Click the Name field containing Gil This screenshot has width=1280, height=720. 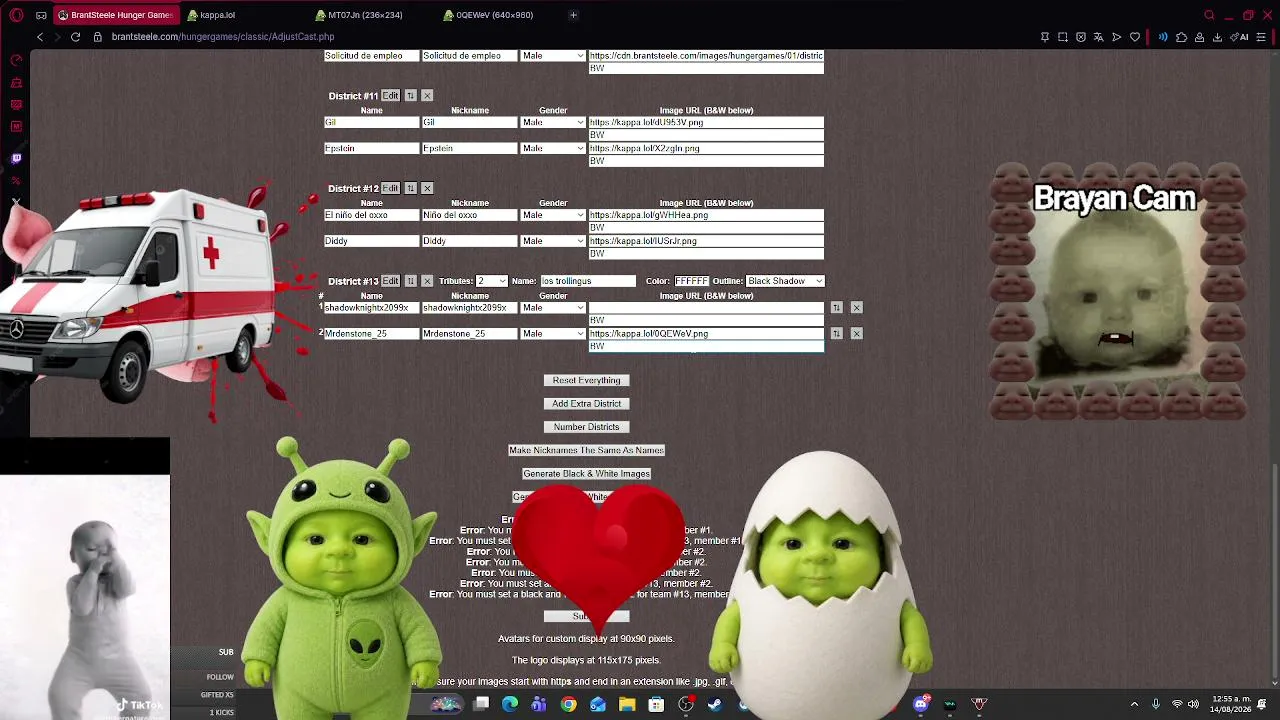coord(371,122)
